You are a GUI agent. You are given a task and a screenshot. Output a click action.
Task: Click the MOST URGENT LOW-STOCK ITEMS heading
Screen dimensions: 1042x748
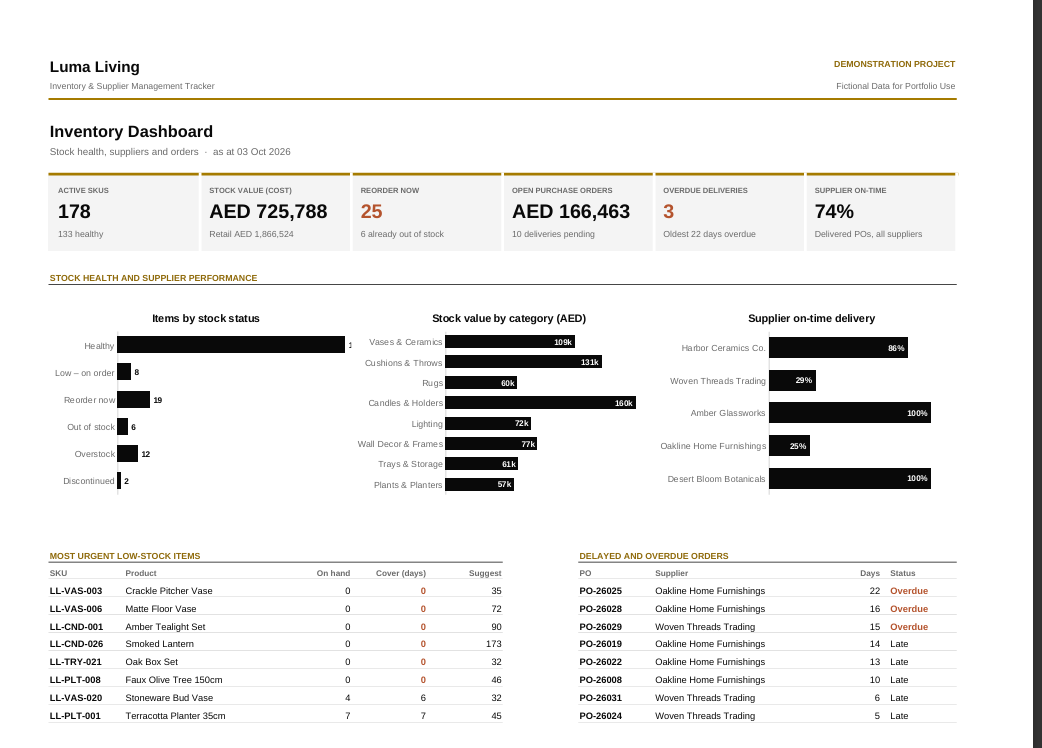click(x=125, y=556)
